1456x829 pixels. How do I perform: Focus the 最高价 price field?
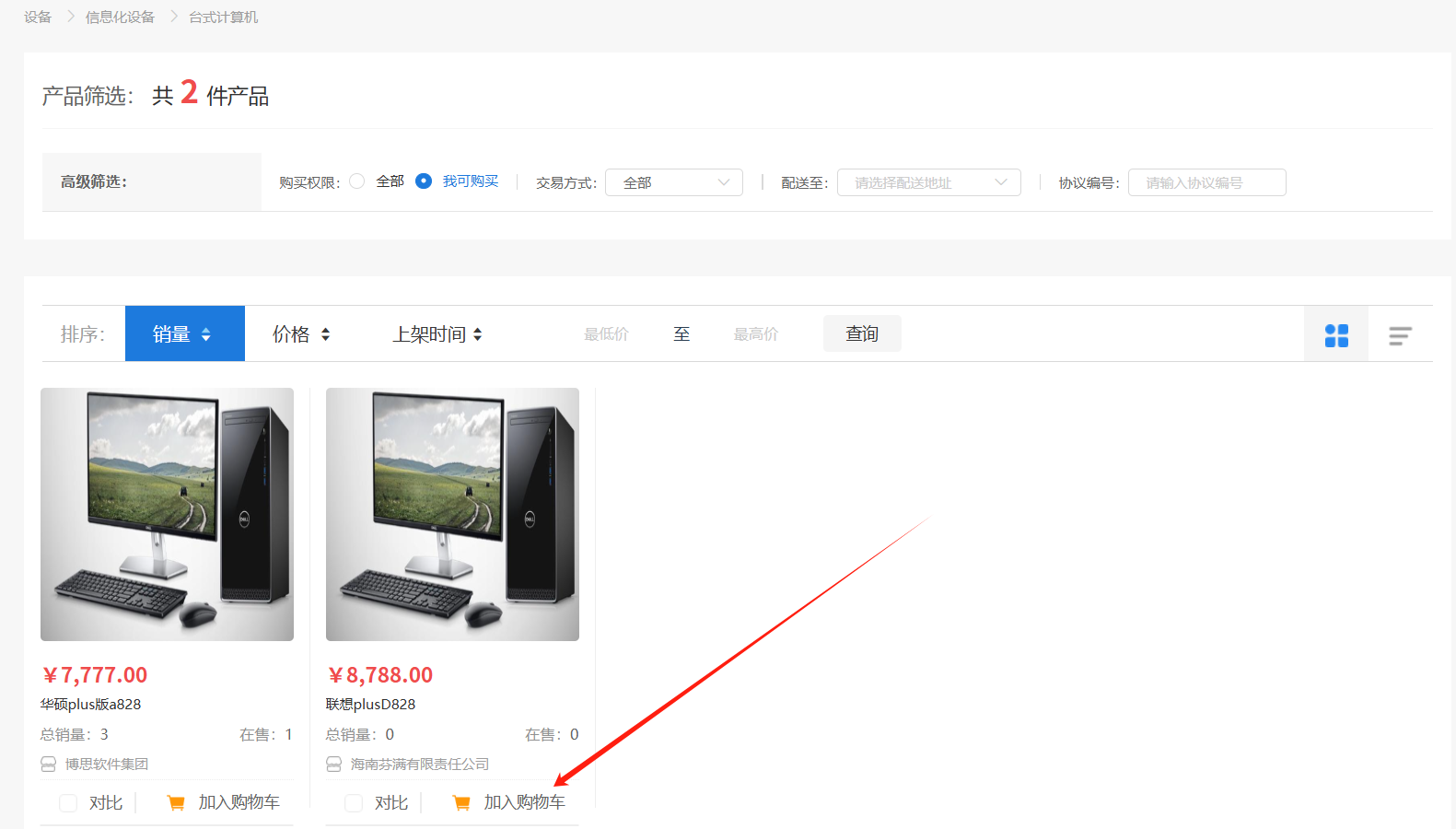755,334
